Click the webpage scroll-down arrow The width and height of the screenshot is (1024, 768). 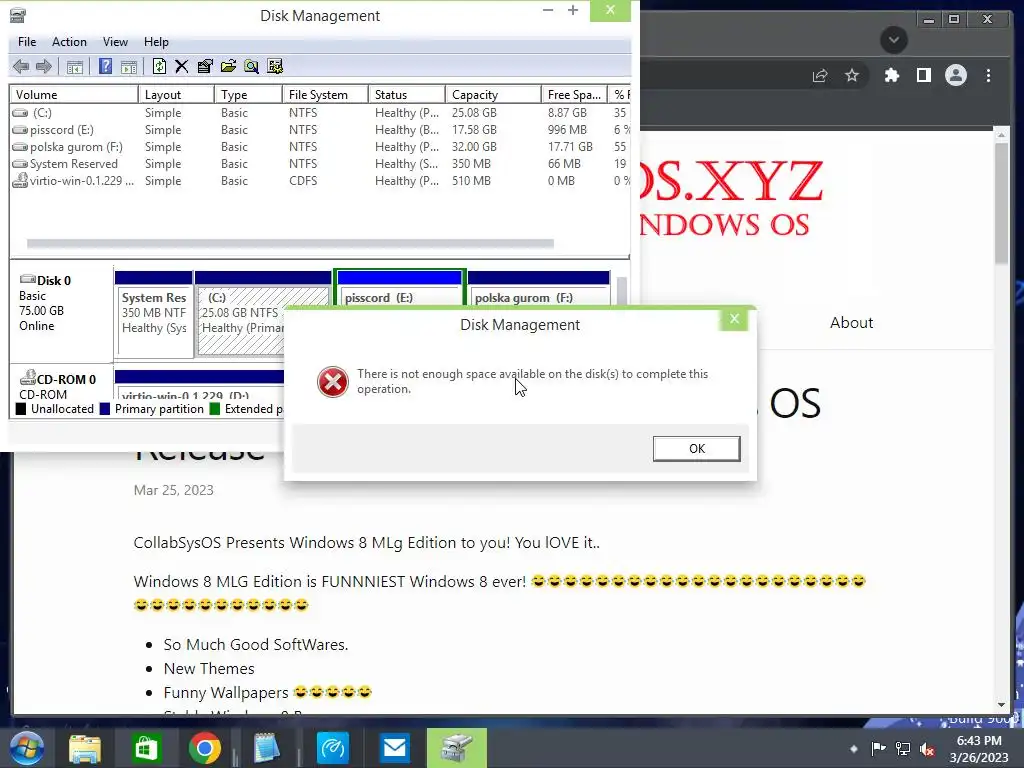1002,705
